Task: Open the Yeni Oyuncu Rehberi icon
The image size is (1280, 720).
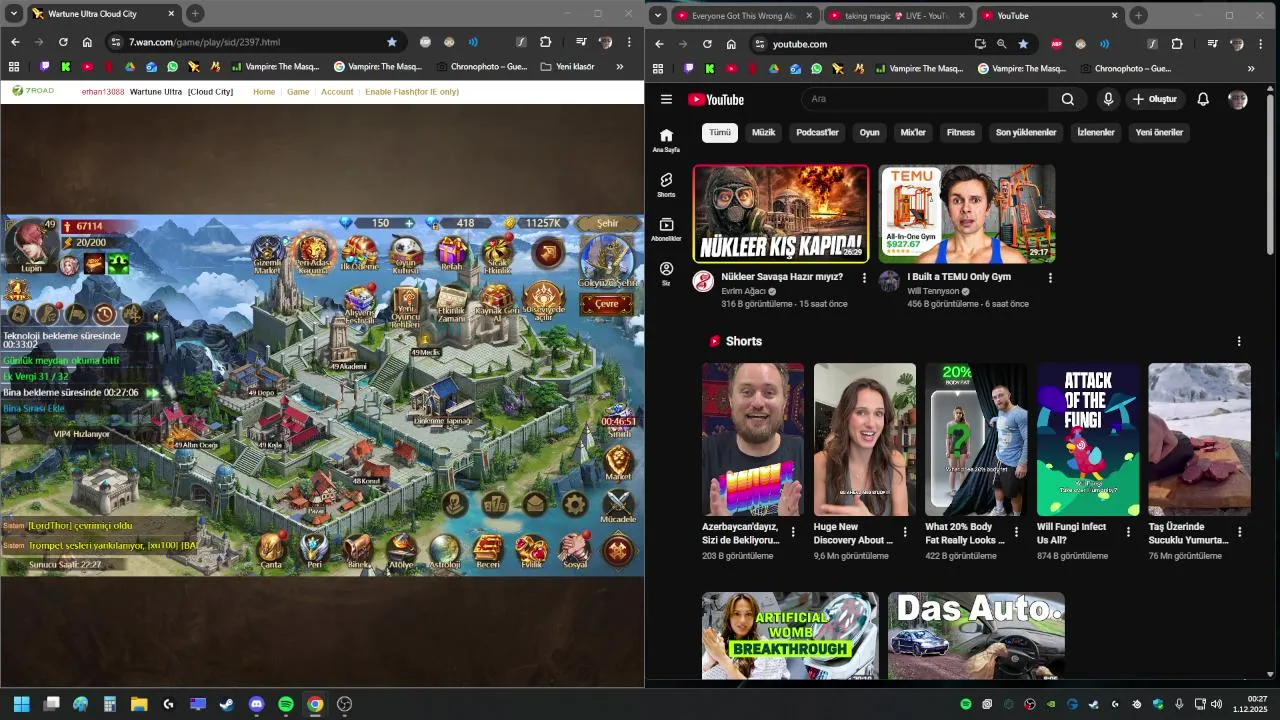Action: (x=406, y=307)
